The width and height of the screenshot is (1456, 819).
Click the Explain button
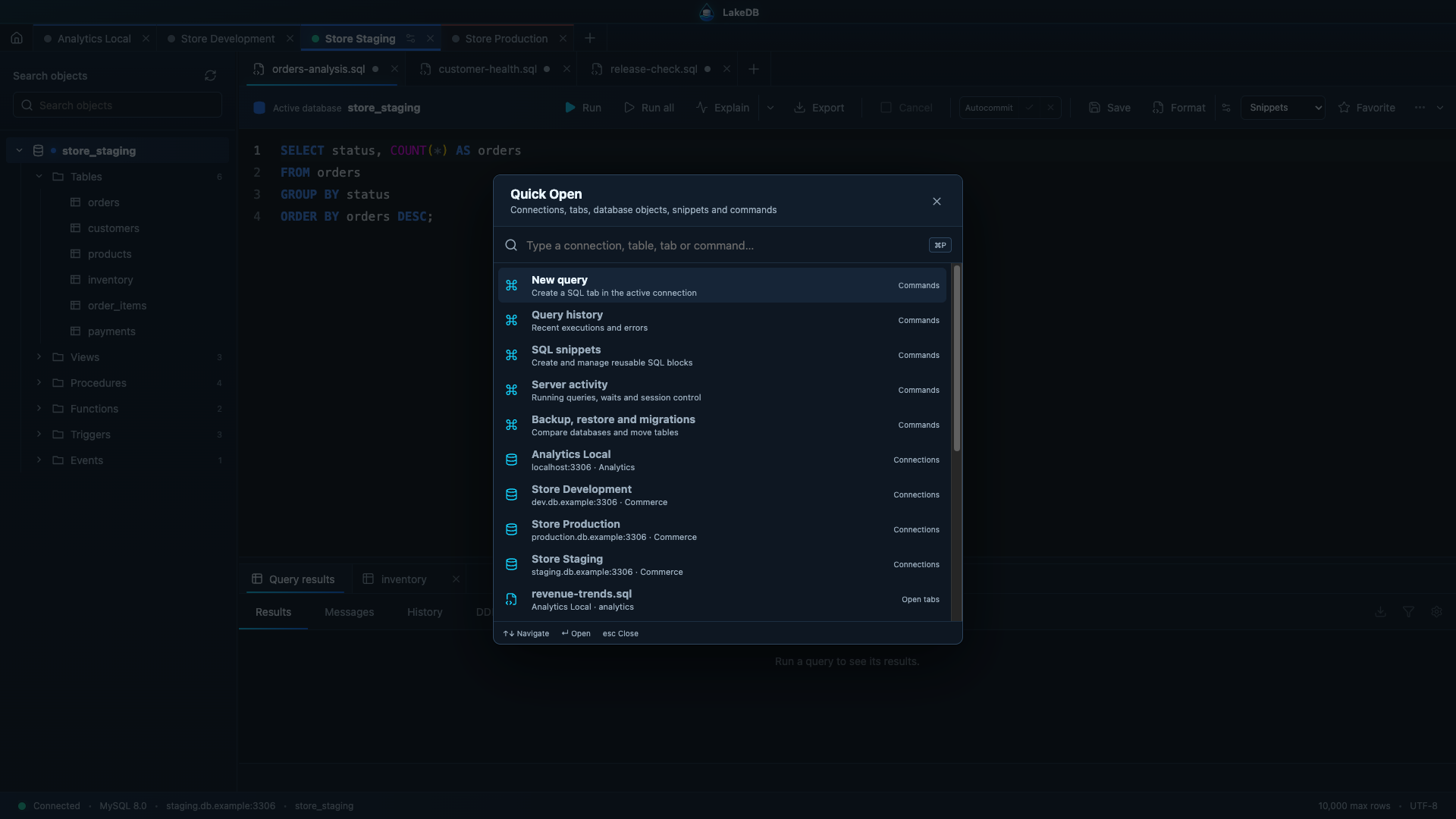pyautogui.click(x=723, y=108)
